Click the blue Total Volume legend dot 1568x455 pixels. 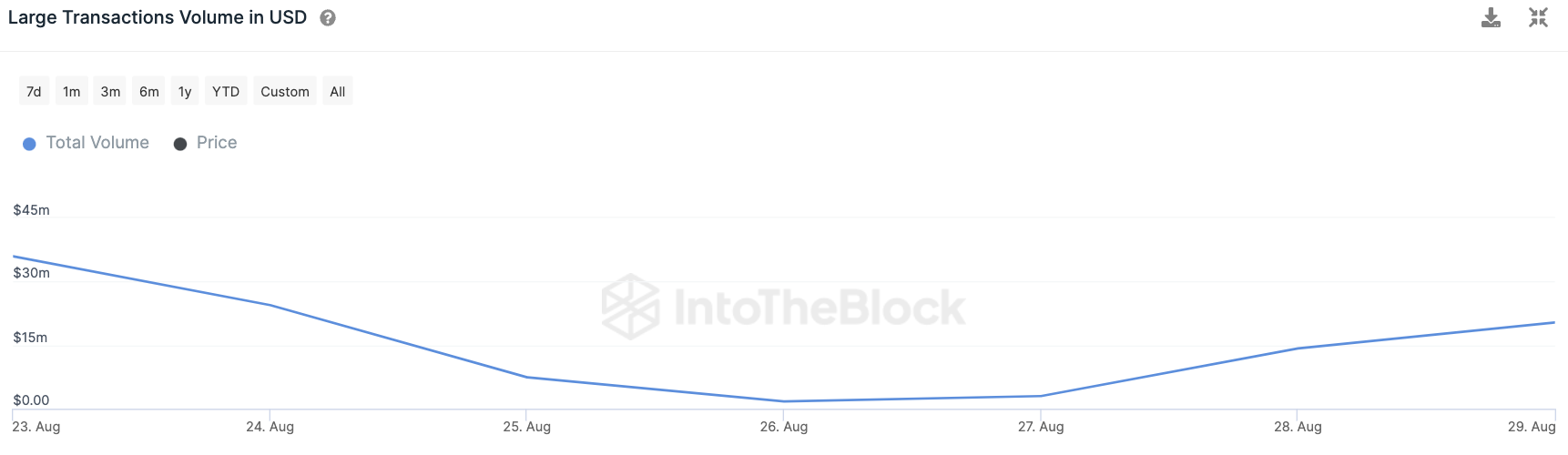(29, 144)
